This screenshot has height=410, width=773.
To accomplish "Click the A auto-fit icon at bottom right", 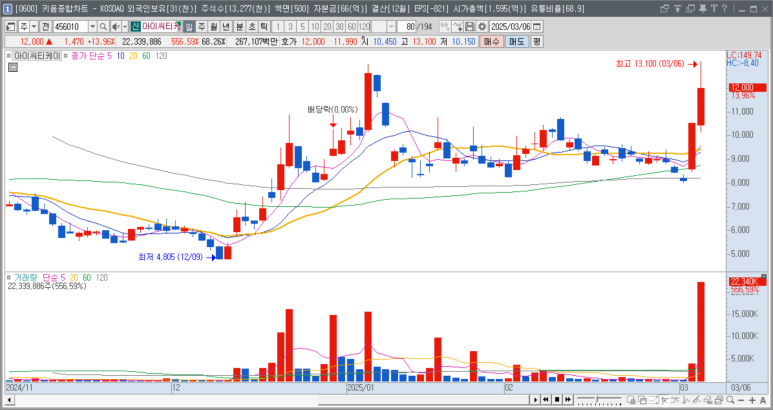I will pos(763,400).
